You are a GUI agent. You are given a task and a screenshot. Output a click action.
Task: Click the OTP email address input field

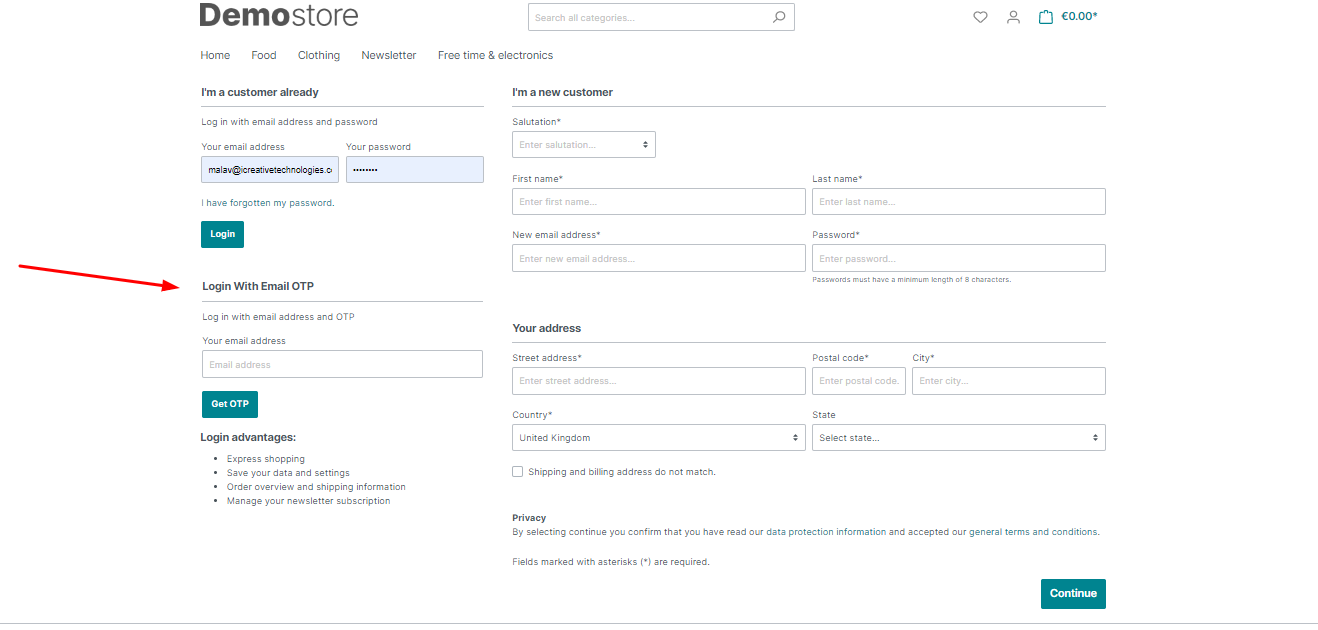coord(342,364)
